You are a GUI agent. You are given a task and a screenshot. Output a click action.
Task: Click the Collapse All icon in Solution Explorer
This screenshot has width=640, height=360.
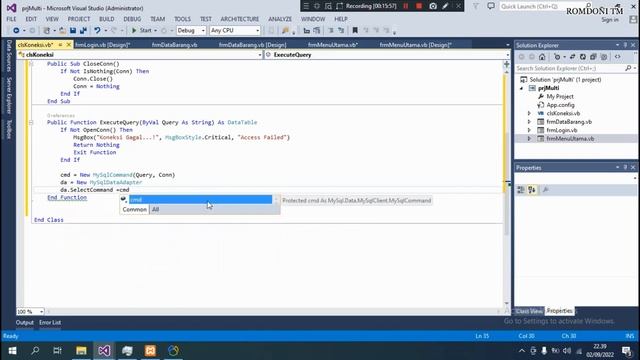[593, 57]
